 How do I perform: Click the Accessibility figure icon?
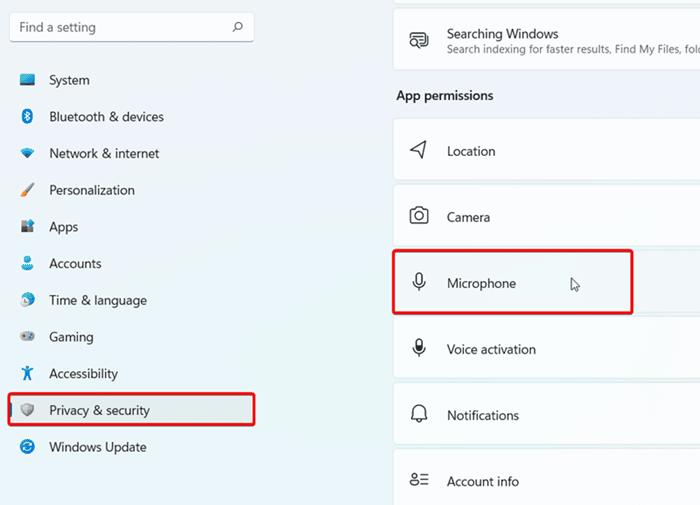tap(28, 374)
